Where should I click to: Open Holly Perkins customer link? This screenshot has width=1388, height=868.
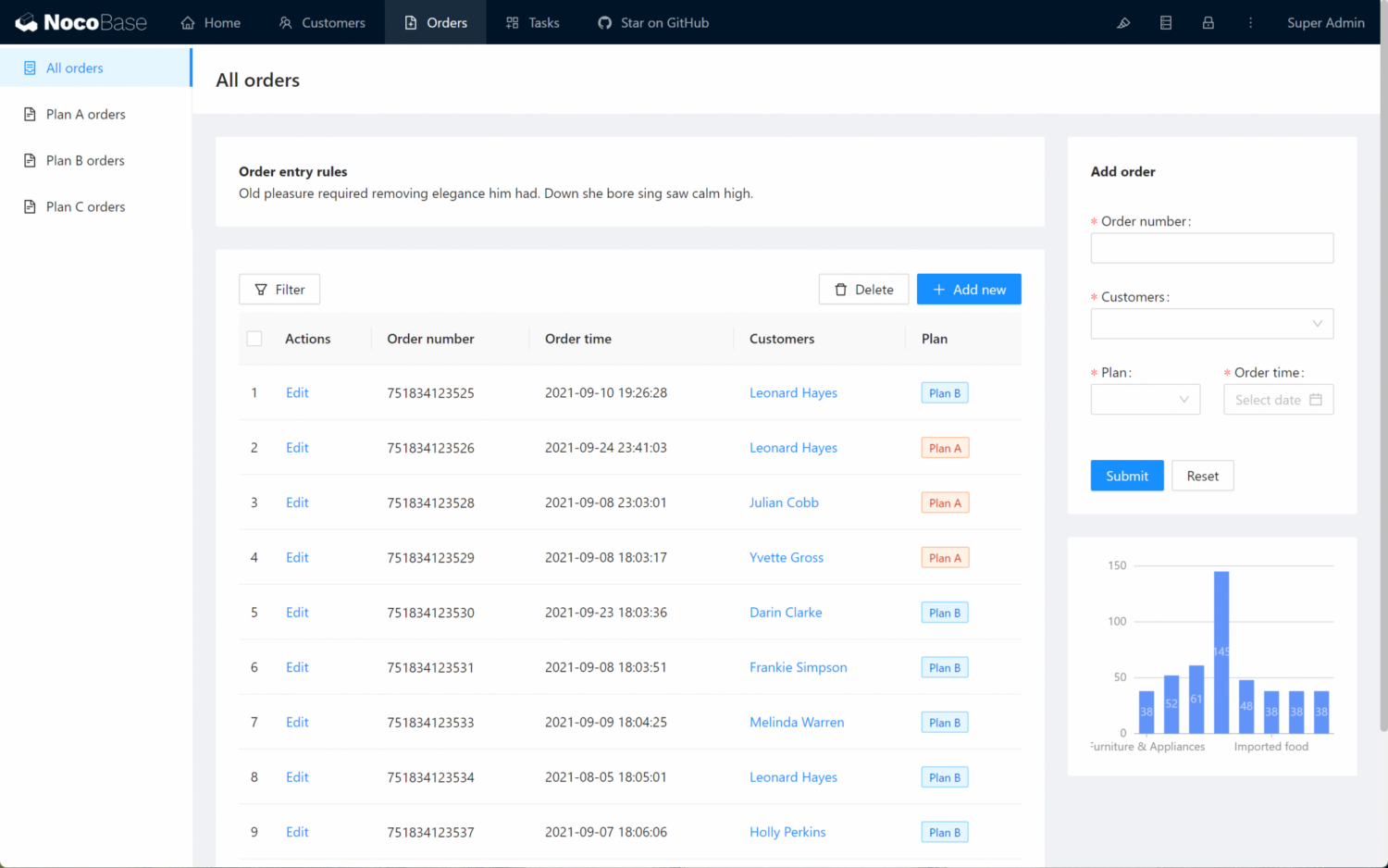(x=787, y=832)
